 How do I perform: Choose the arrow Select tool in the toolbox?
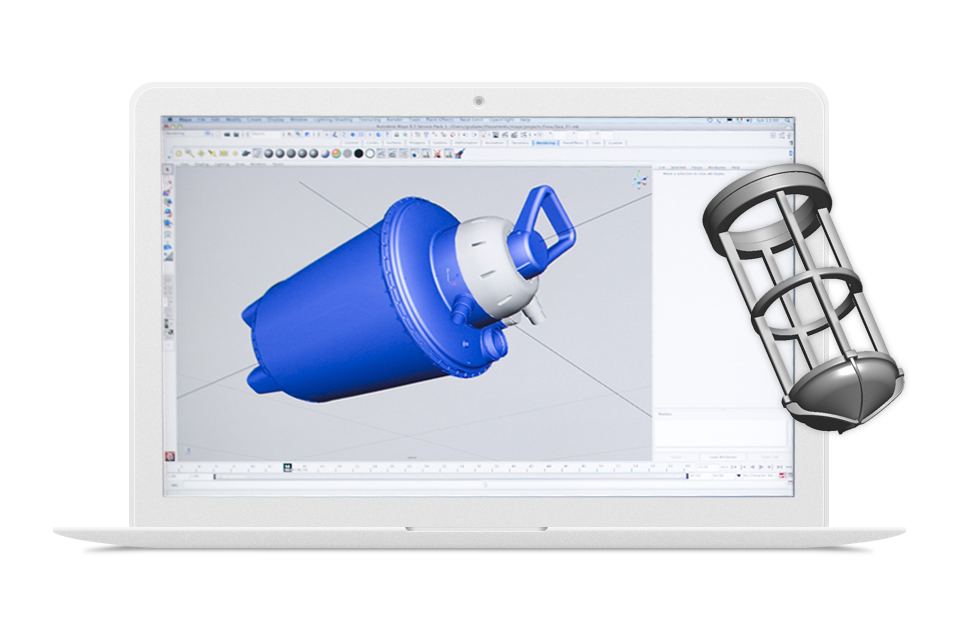pos(168,170)
